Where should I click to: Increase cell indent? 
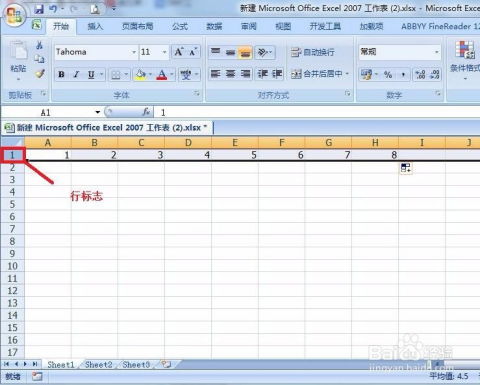point(277,74)
